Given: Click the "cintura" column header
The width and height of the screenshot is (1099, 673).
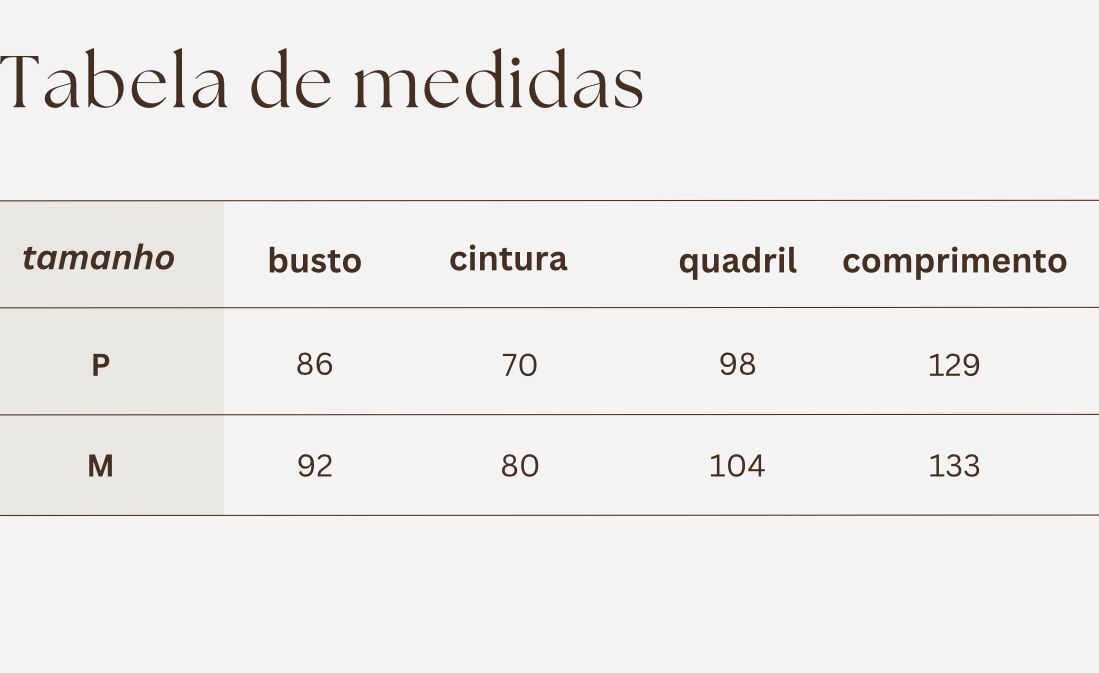Looking at the screenshot, I should (508, 259).
